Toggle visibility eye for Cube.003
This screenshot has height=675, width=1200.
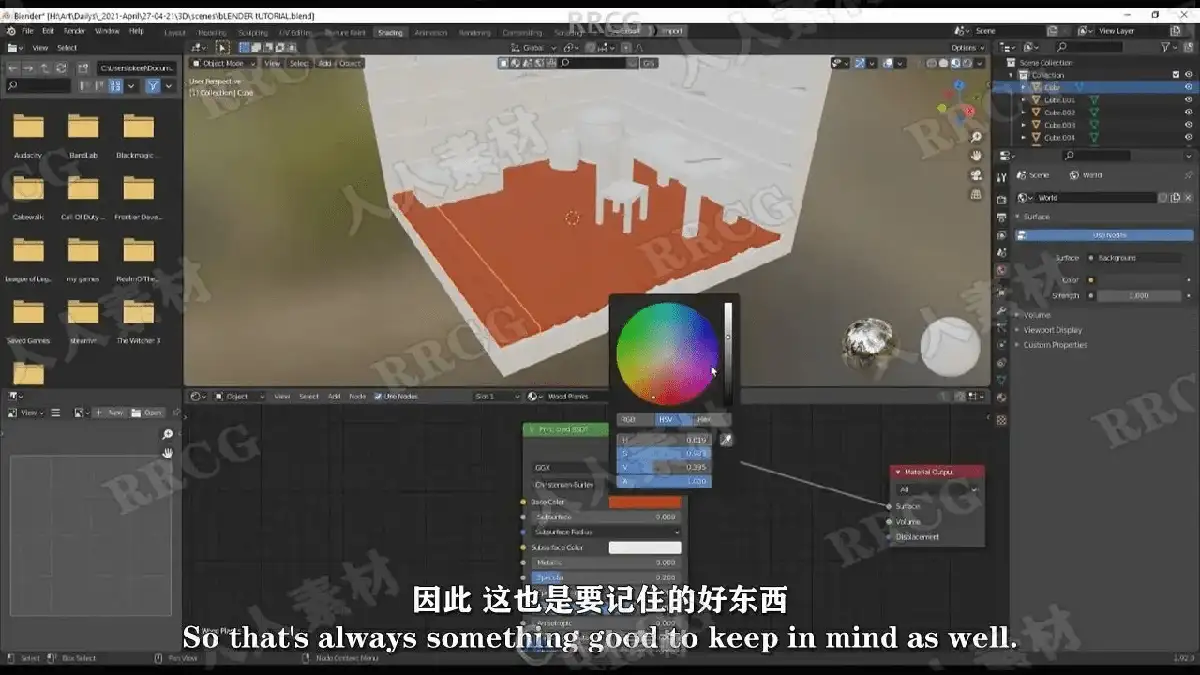[x=1188, y=125]
